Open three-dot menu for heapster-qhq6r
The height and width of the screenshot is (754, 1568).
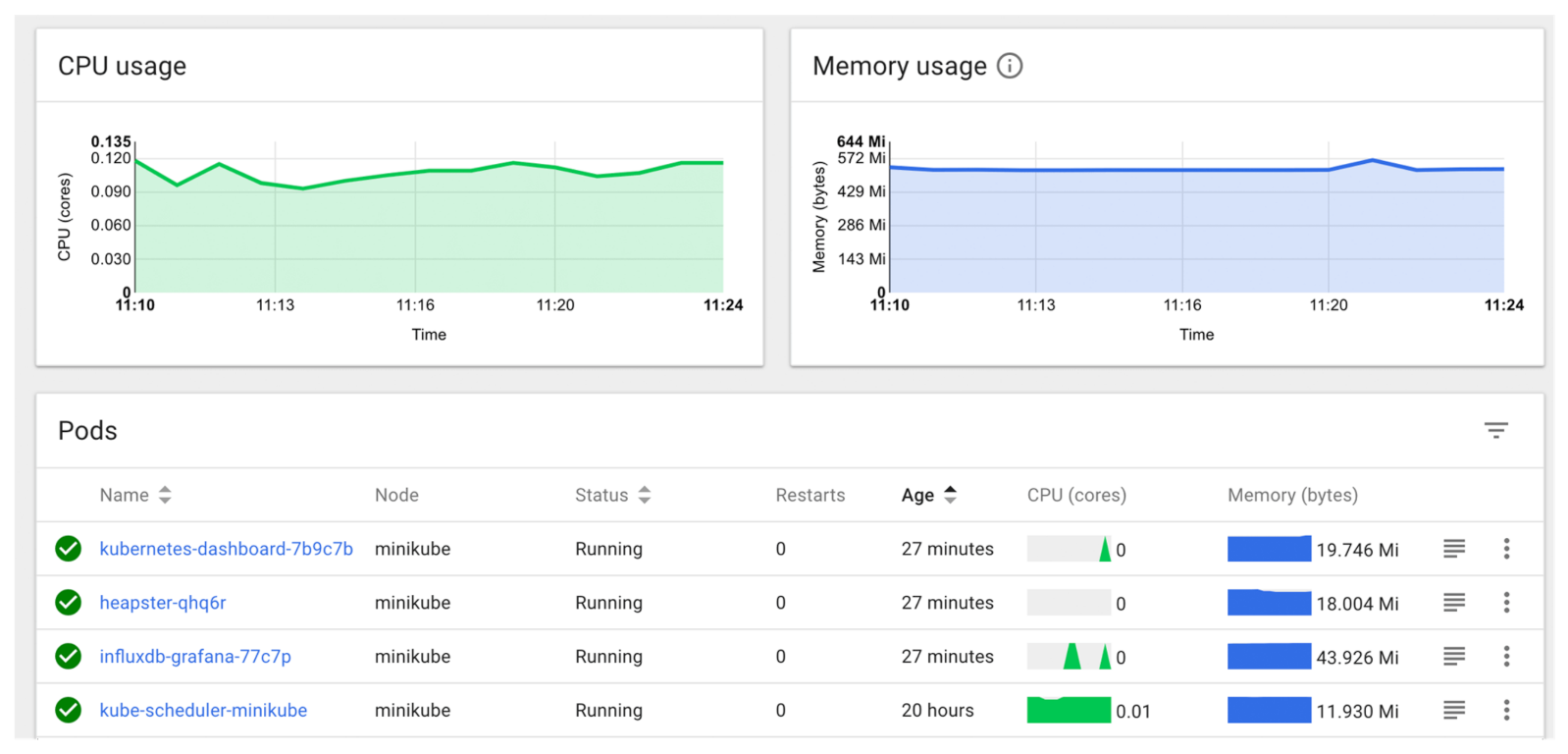[1506, 603]
